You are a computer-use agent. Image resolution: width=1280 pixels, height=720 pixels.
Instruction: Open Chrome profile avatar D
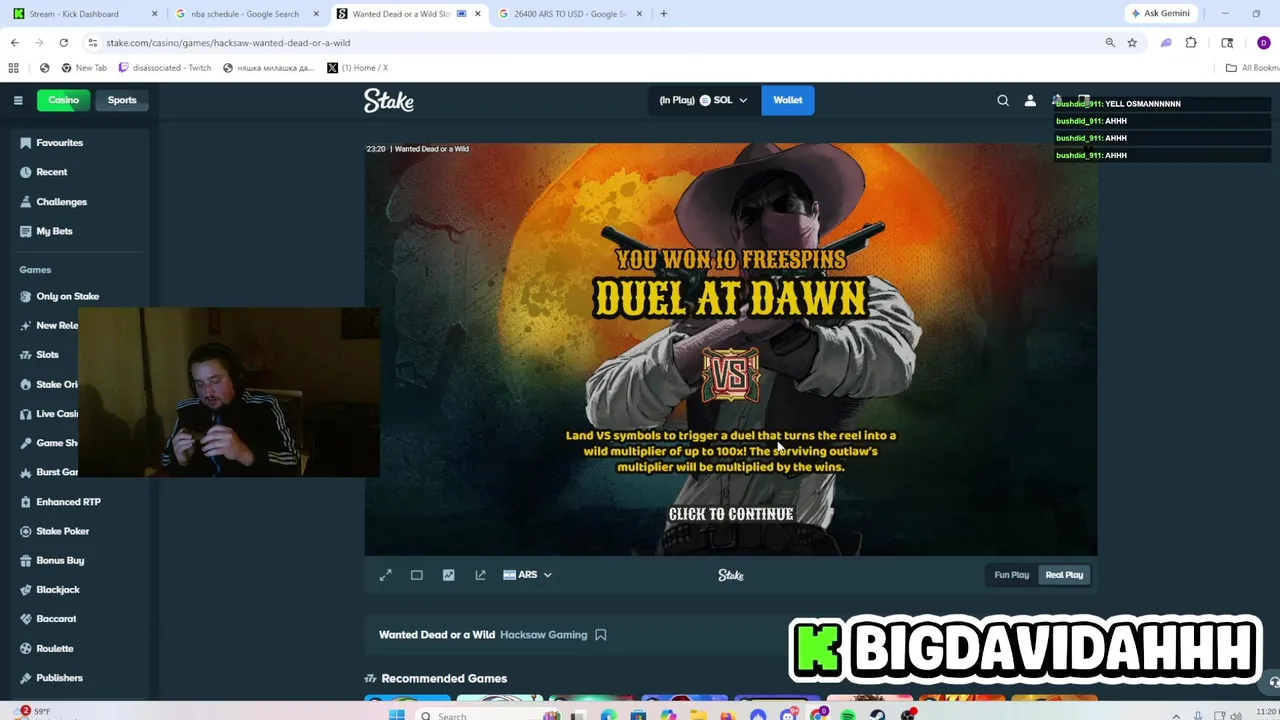[1264, 43]
